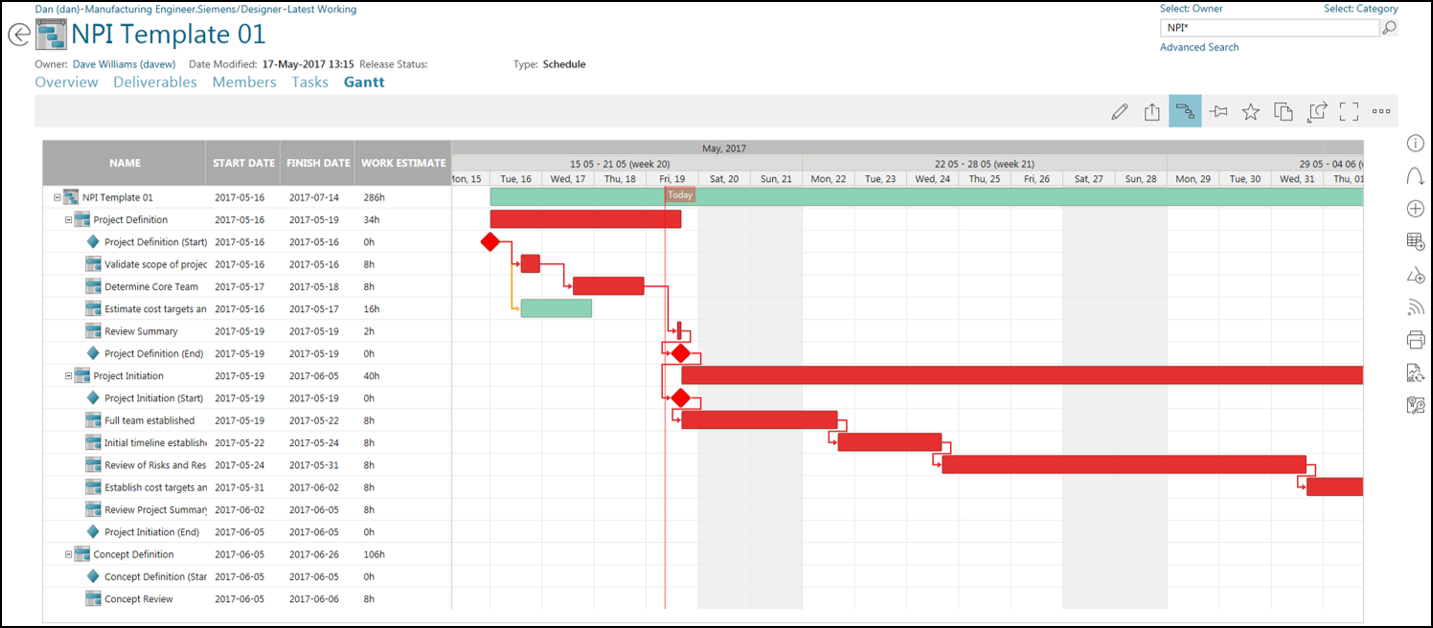Run the search with the magnifier in search box

tap(1390, 27)
